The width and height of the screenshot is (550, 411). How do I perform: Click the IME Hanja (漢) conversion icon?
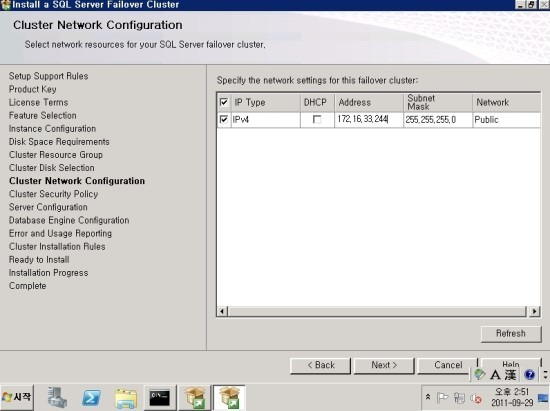(x=510, y=375)
